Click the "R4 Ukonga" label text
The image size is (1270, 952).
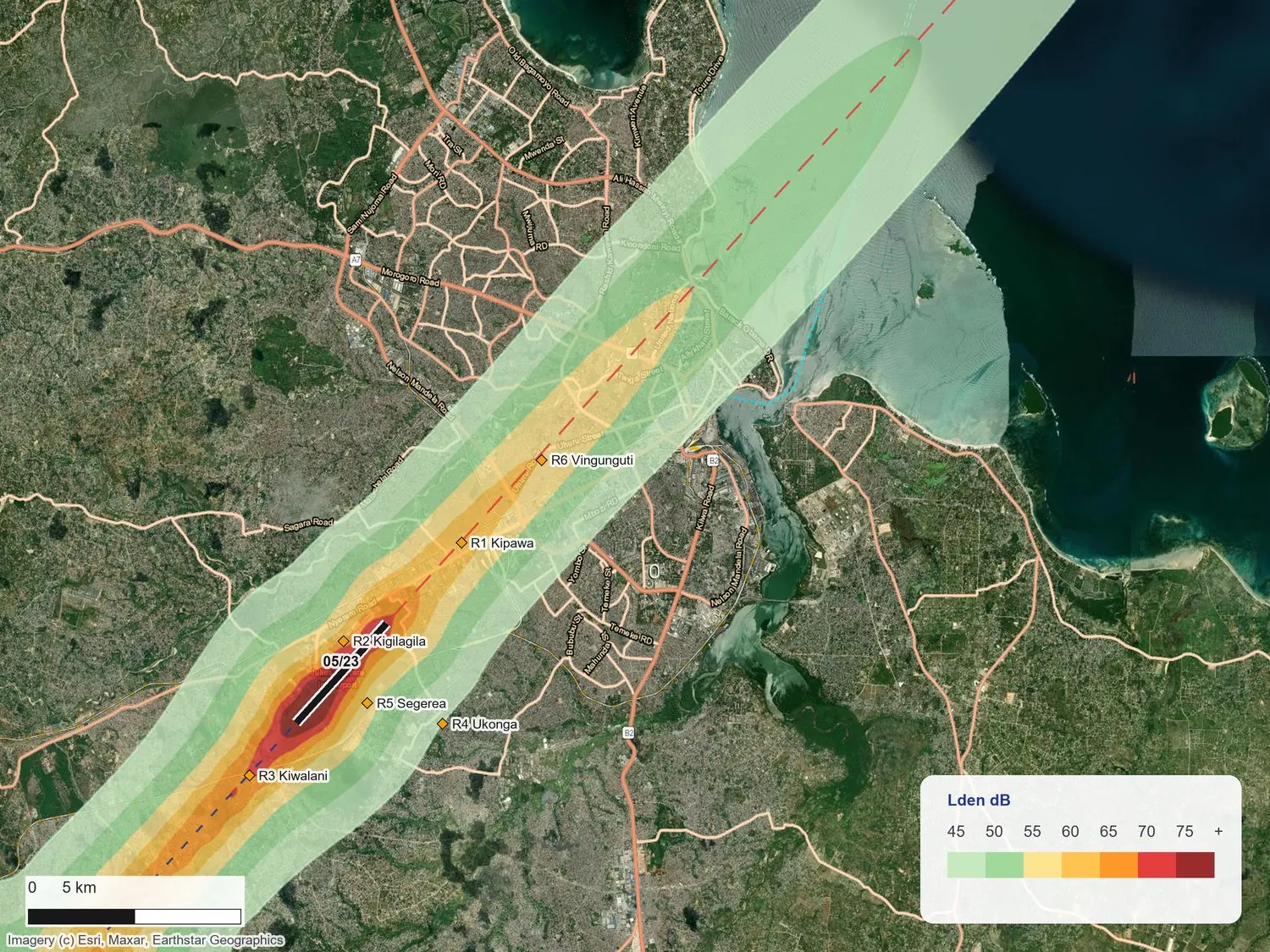click(x=484, y=724)
